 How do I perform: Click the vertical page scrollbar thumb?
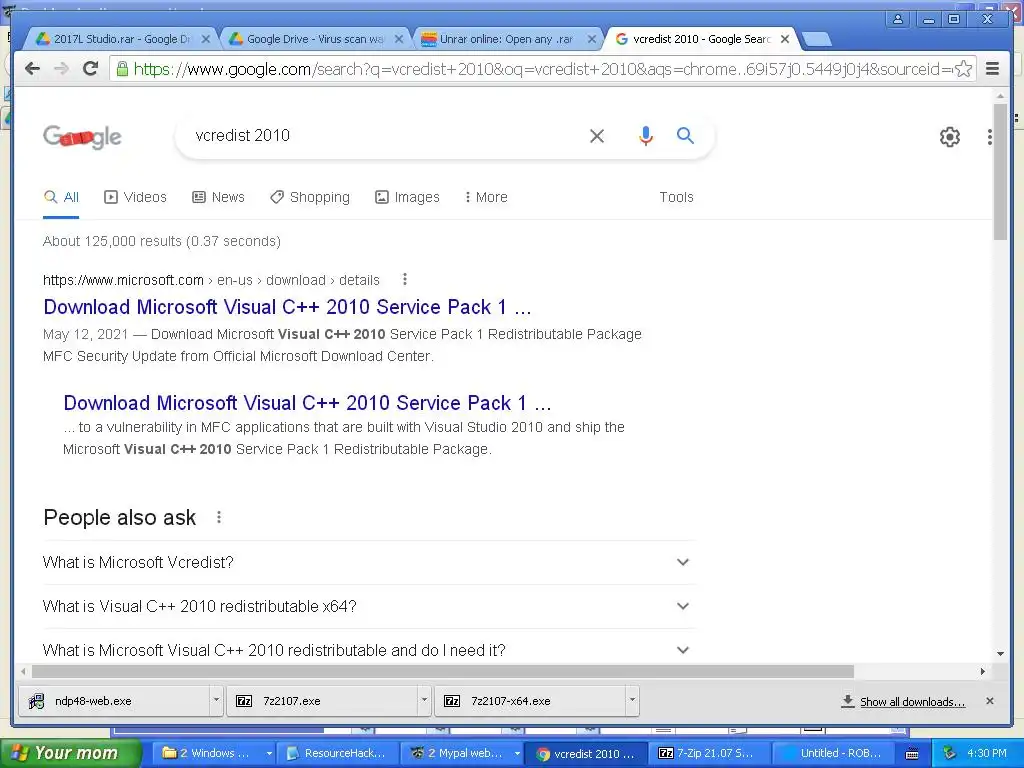pos(1000,171)
